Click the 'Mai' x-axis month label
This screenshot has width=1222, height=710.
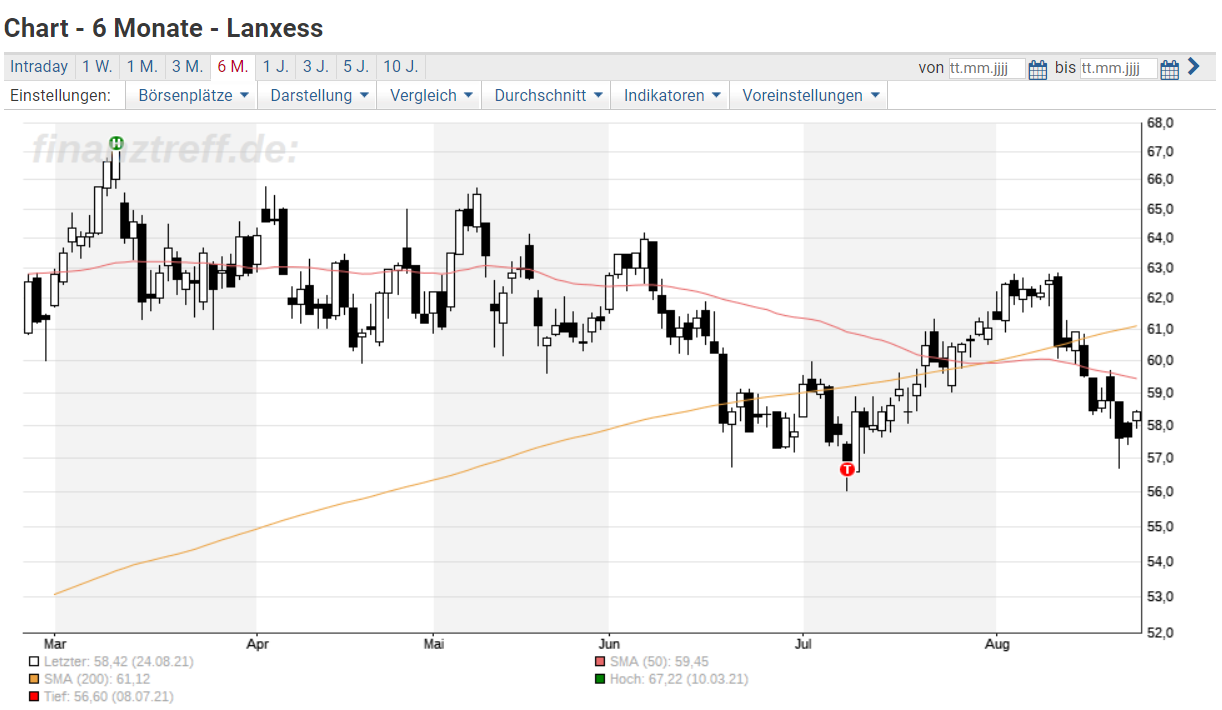pos(433,644)
